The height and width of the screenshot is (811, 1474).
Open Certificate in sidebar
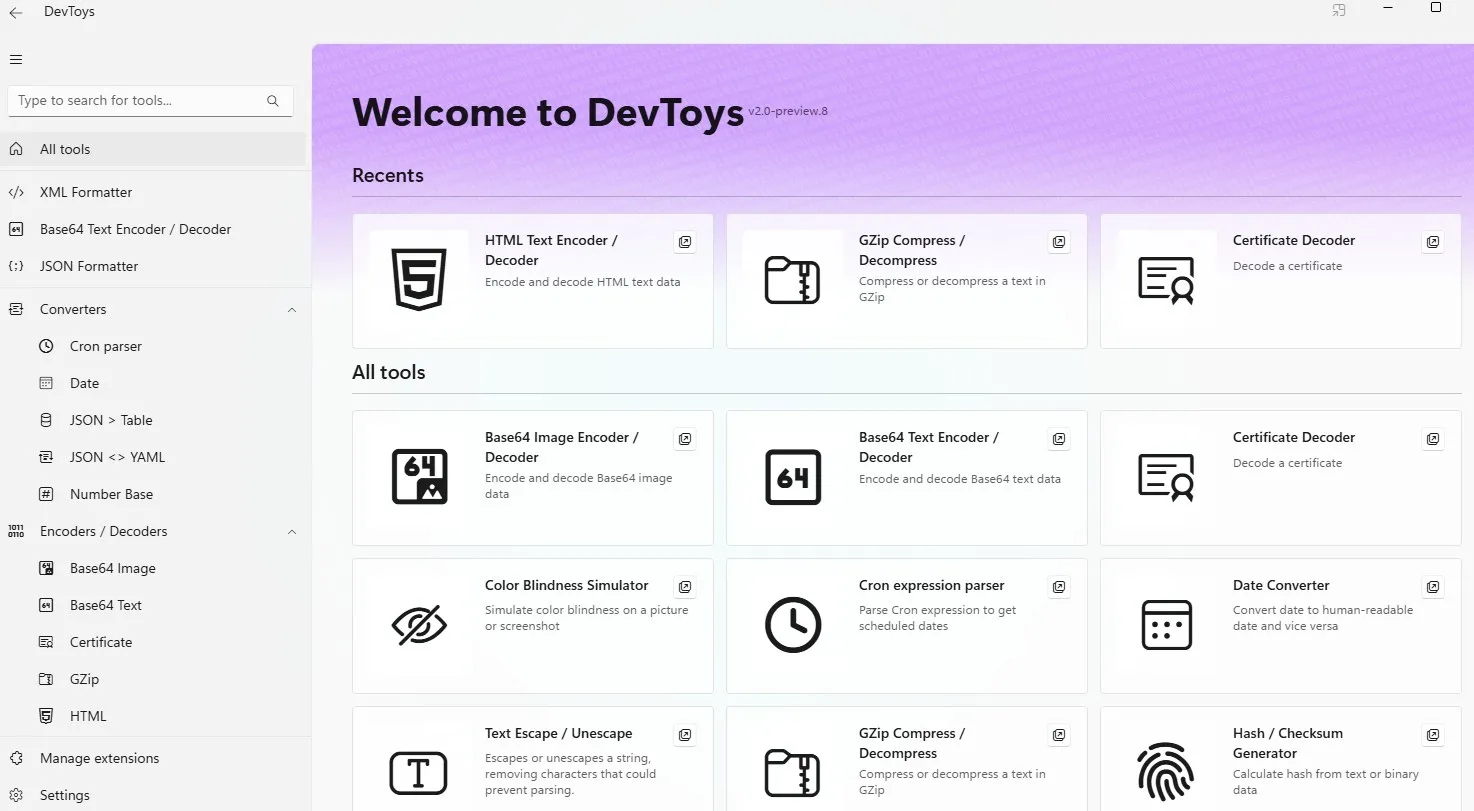pyautogui.click(x=153, y=642)
